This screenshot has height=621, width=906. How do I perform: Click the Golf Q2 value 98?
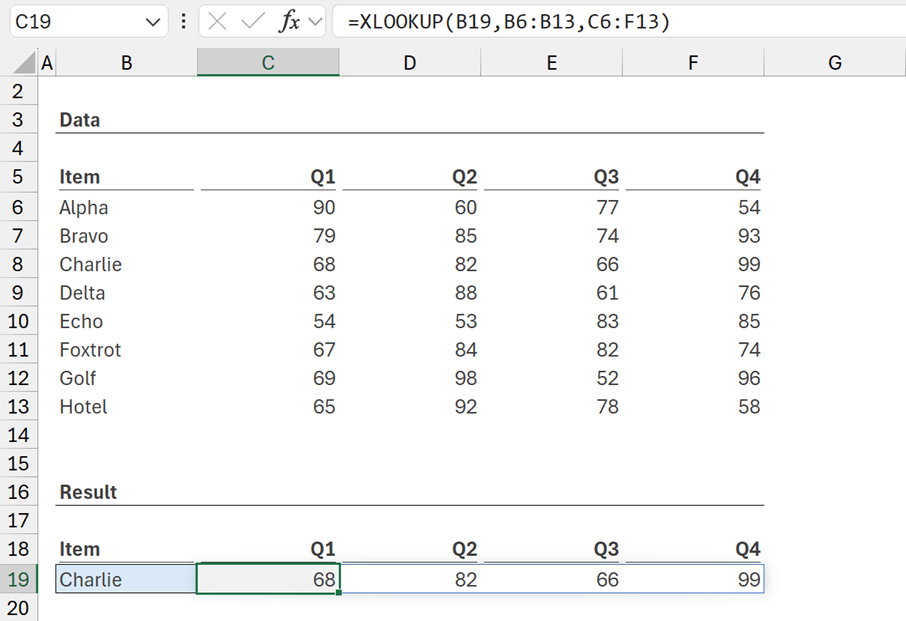click(x=410, y=378)
